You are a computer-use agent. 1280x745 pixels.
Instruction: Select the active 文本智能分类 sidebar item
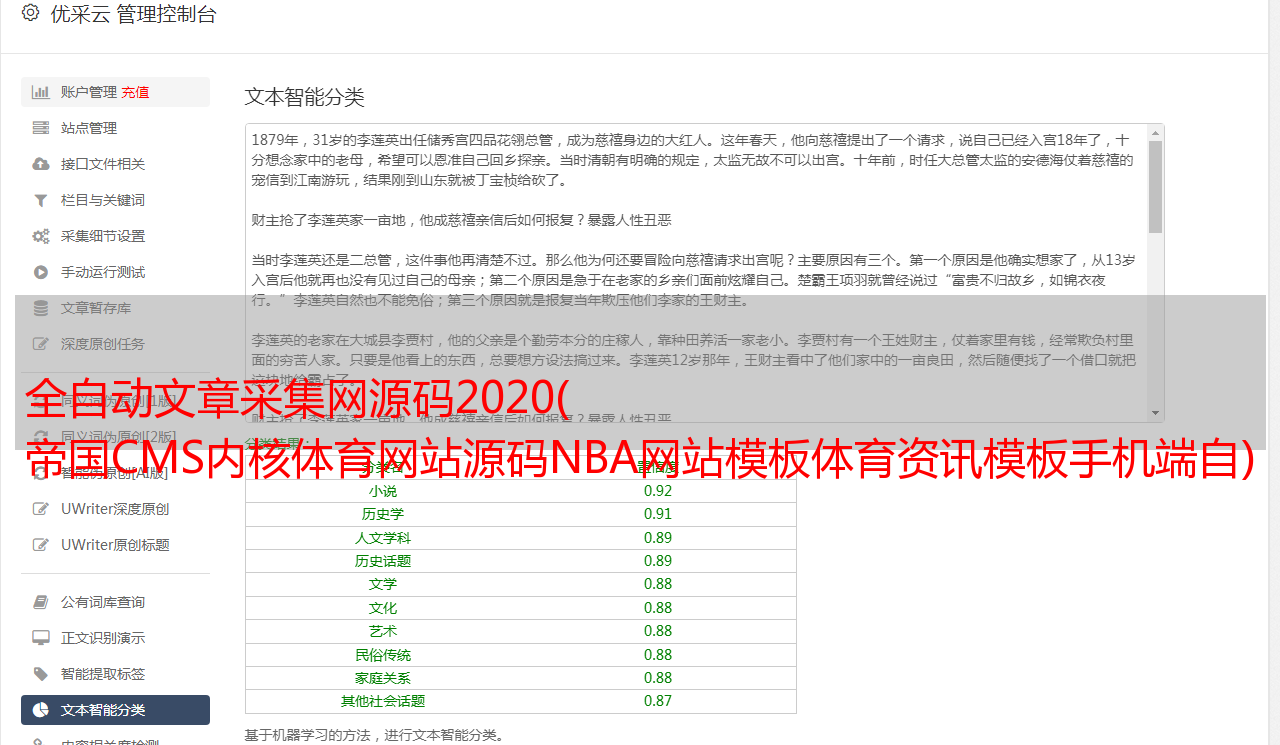click(115, 710)
